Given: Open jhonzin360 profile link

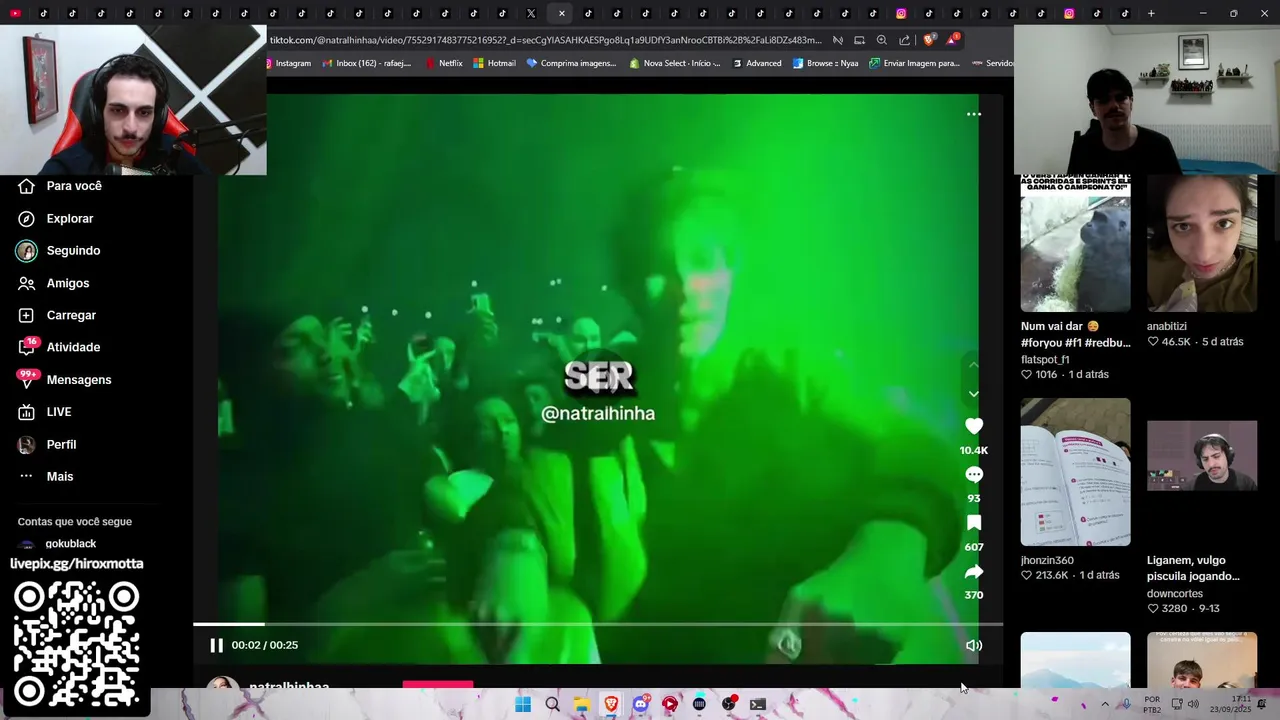Looking at the screenshot, I should [x=1047, y=560].
